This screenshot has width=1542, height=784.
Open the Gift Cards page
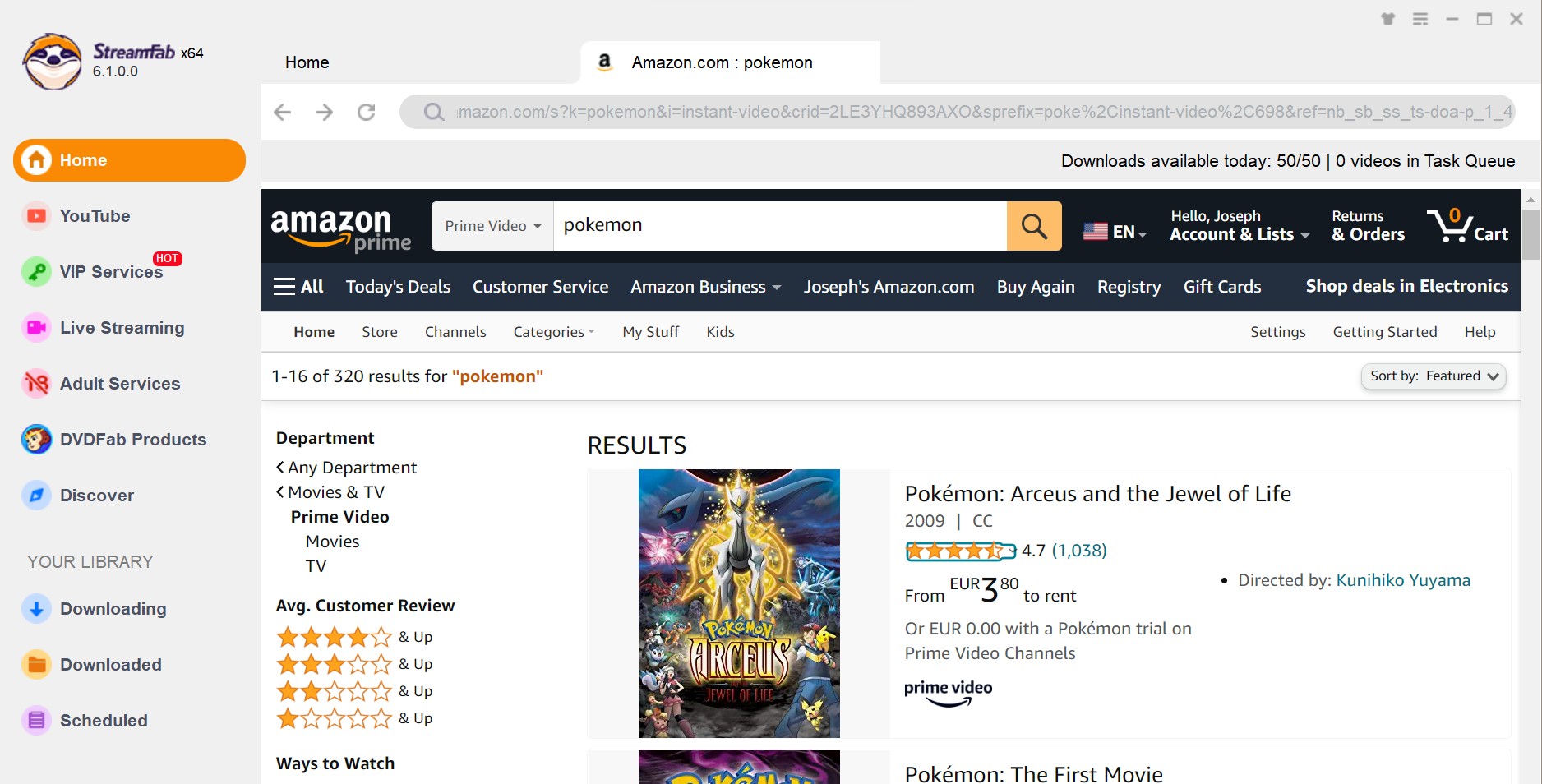[x=1222, y=287]
